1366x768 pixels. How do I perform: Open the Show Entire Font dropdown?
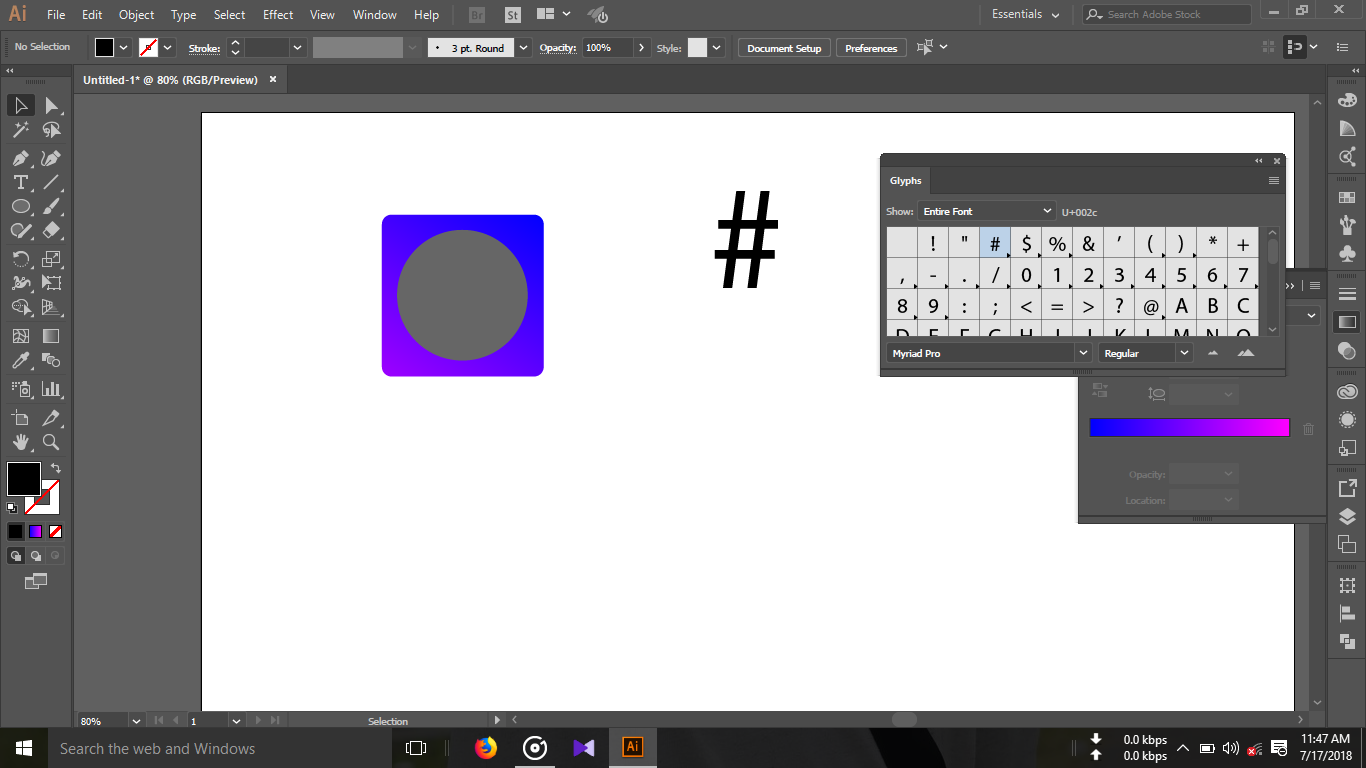point(986,211)
